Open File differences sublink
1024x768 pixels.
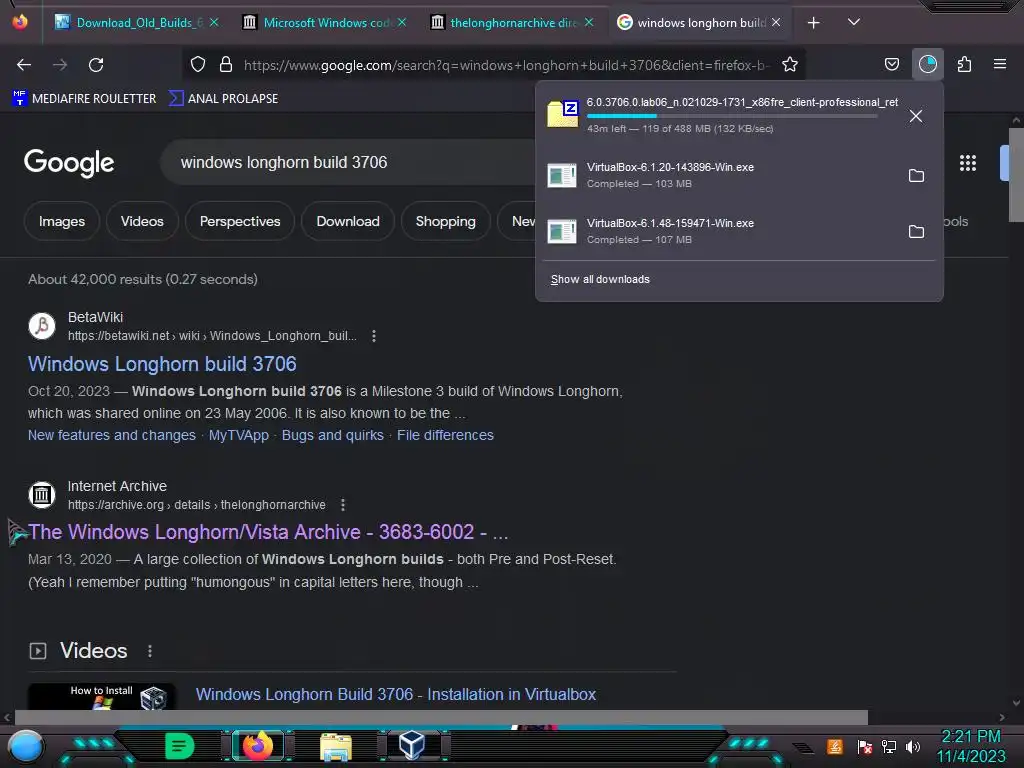pyautogui.click(x=445, y=436)
